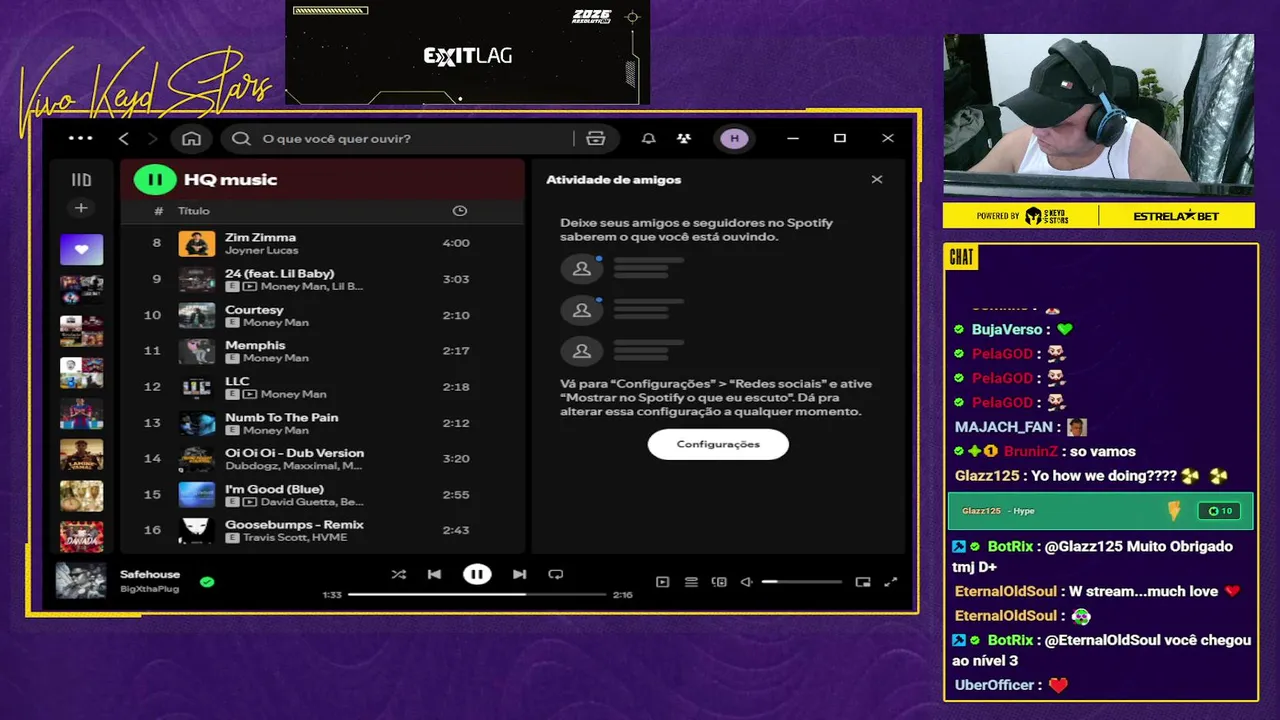The width and height of the screenshot is (1280, 720).
Task: Go back with the left arrow
Action: pos(124,138)
